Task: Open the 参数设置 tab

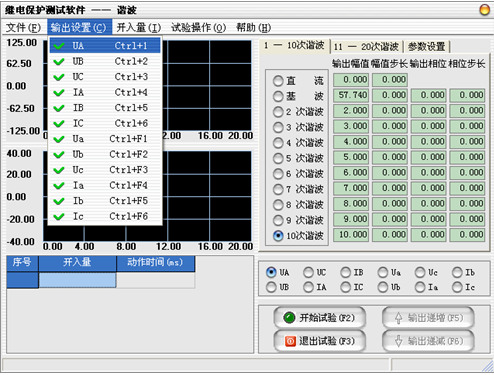Action: click(427, 46)
